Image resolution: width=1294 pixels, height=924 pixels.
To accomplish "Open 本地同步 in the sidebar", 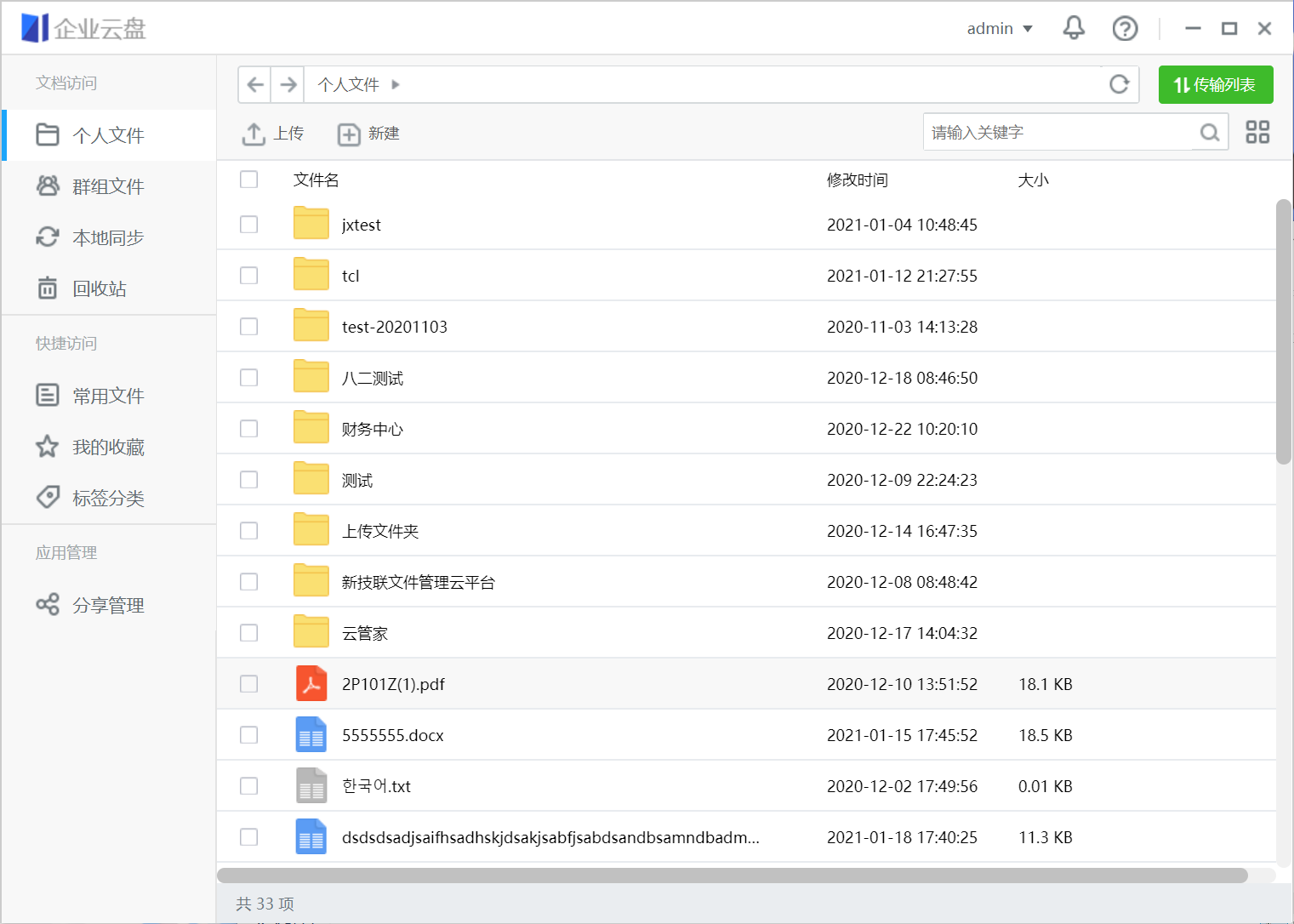I will [x=109, y=237].
